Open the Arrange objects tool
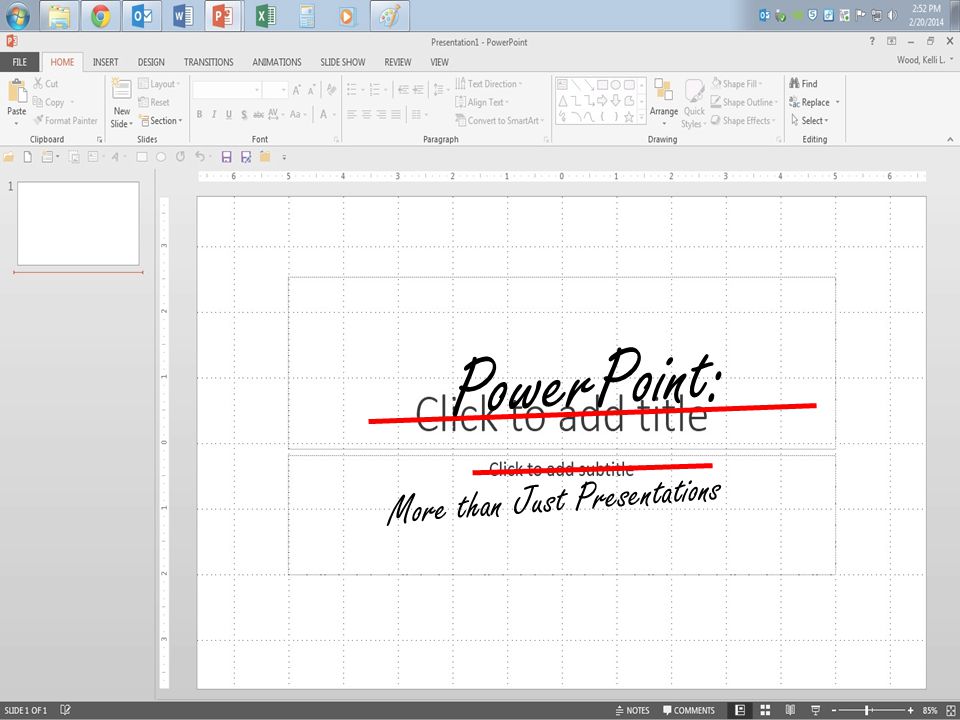The image size is (960, 720). click(x=664, y=102)
